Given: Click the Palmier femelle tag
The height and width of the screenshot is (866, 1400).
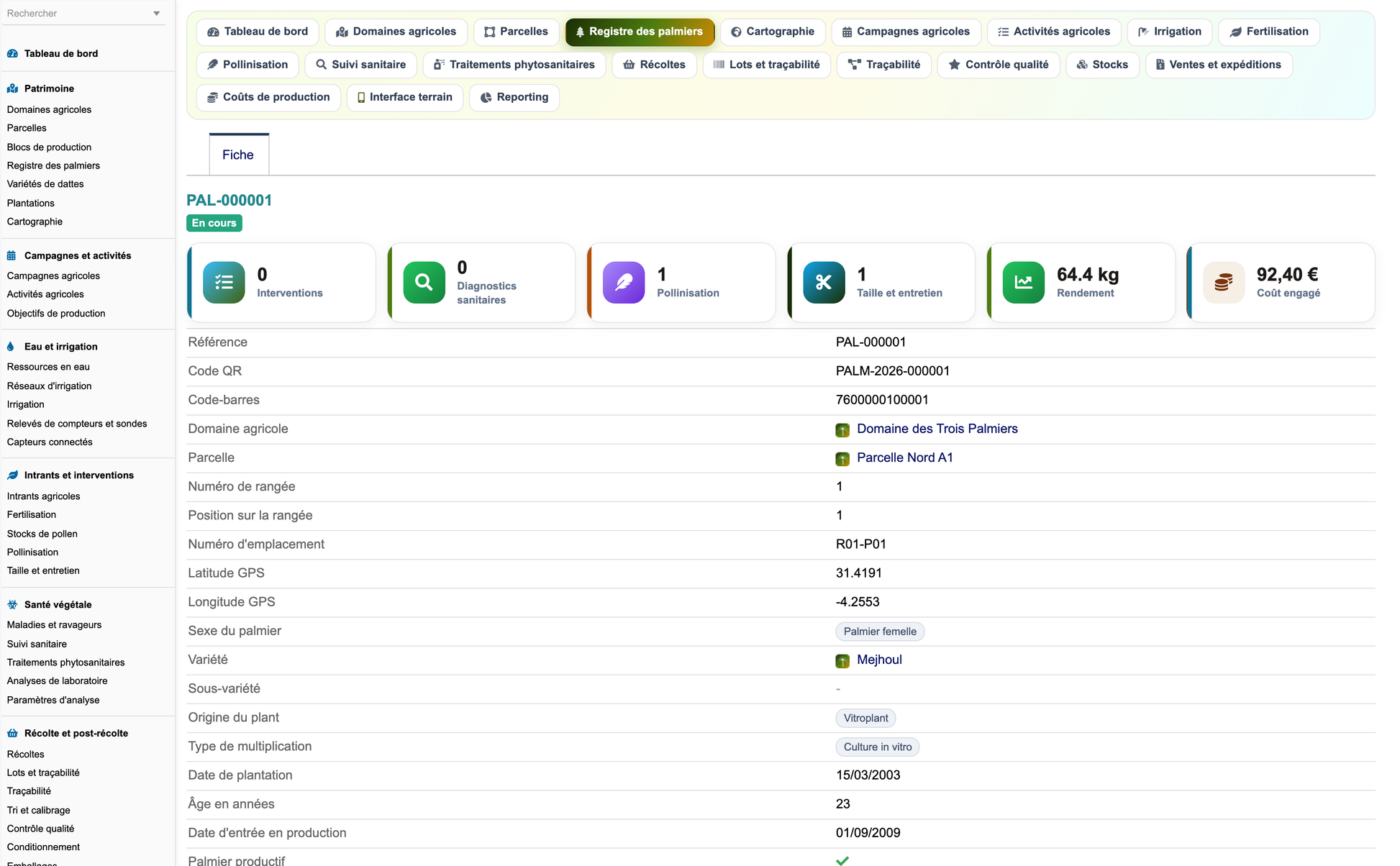Looking at the screenshot, I should point(880,632).
